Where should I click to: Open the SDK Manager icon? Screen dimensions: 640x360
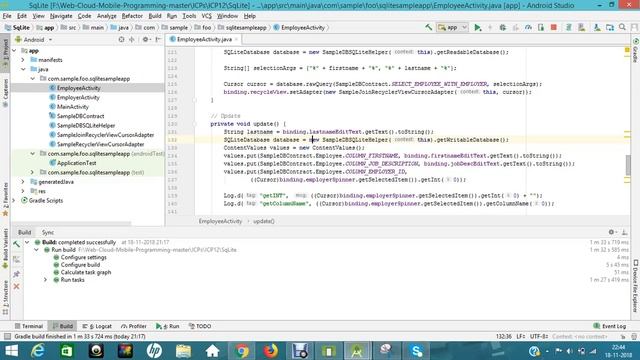597,27
